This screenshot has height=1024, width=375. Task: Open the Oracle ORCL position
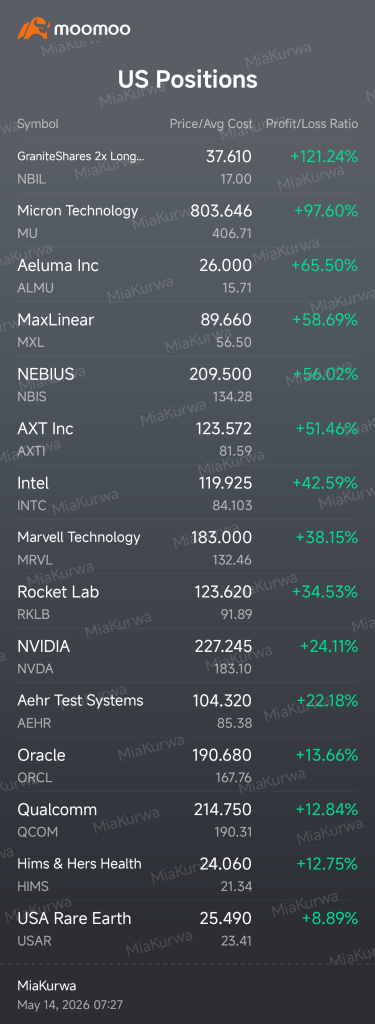pyautogui.click(x=188, y=765)
